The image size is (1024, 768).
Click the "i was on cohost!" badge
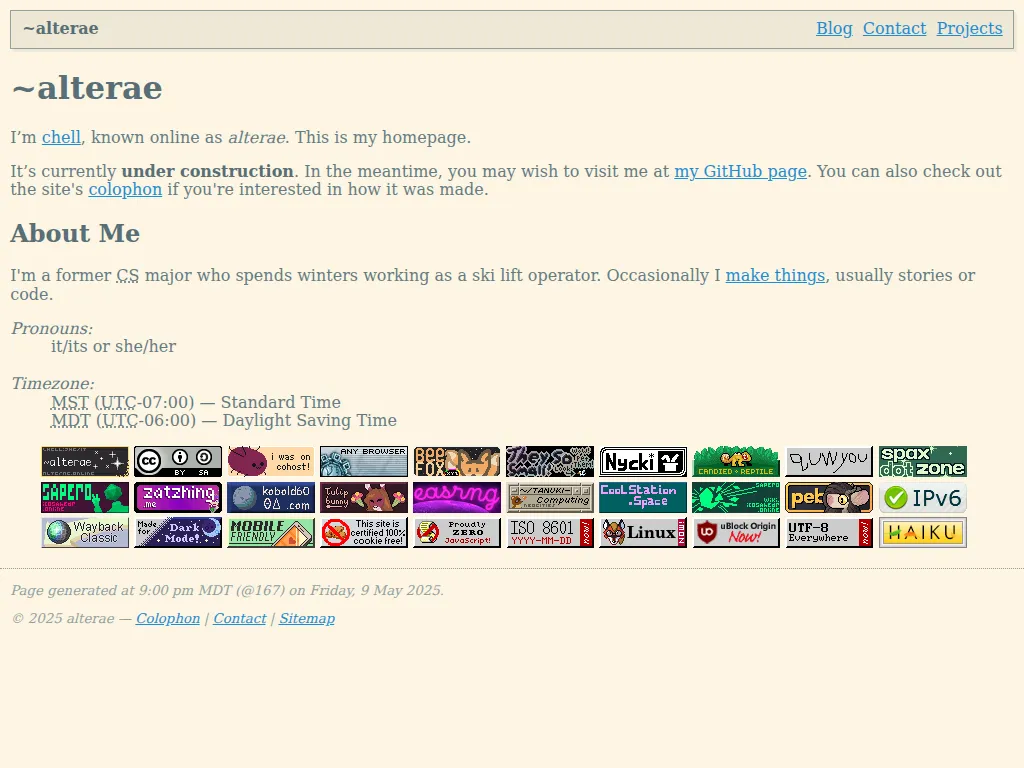[x=271, y=461]
